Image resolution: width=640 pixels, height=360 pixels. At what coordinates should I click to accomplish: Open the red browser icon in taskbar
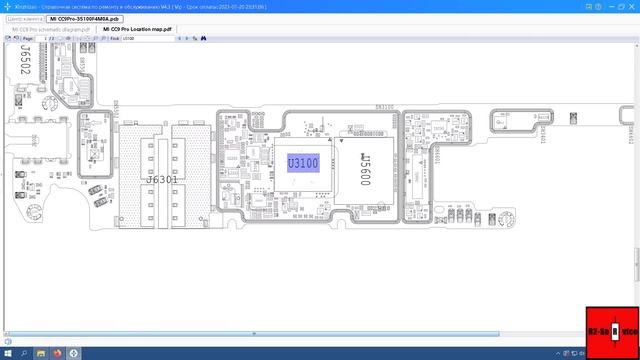(57, 353)
